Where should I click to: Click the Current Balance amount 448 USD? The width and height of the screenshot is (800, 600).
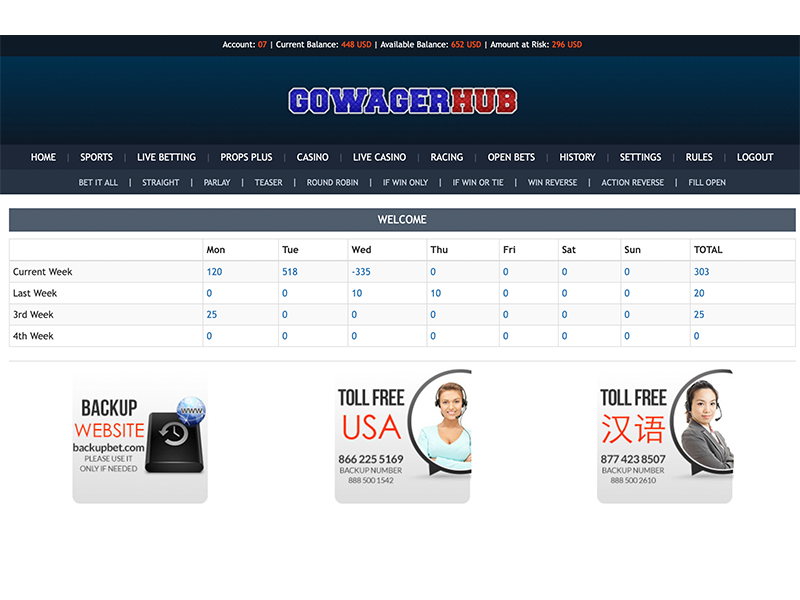356,44
